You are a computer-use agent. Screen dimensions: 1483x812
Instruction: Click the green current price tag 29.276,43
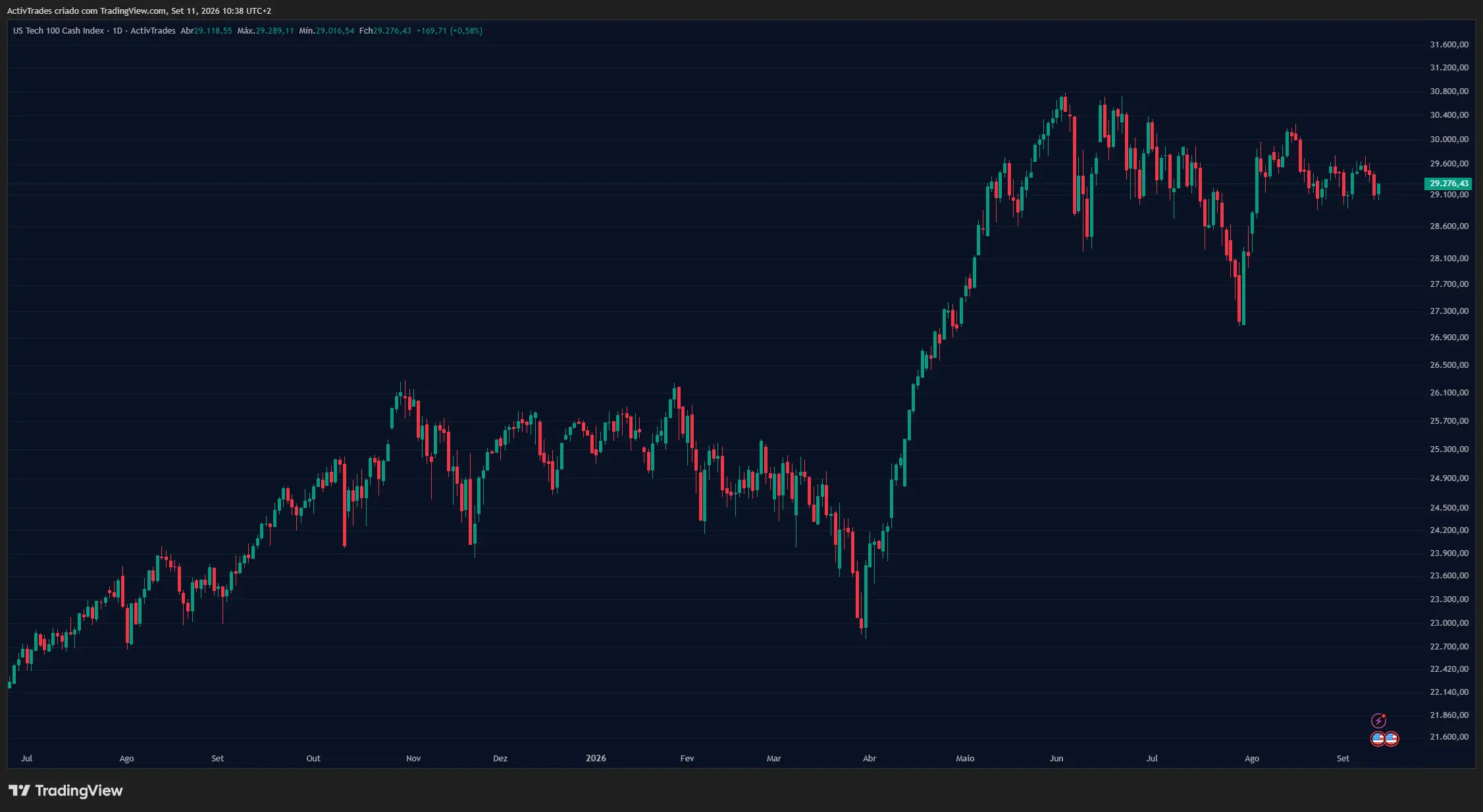click(x=1449, y=184)
